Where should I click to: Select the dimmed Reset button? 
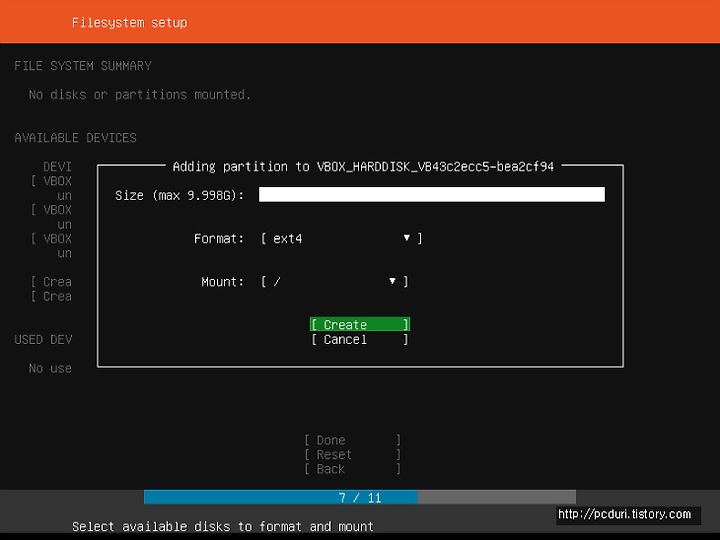(352, 455)
